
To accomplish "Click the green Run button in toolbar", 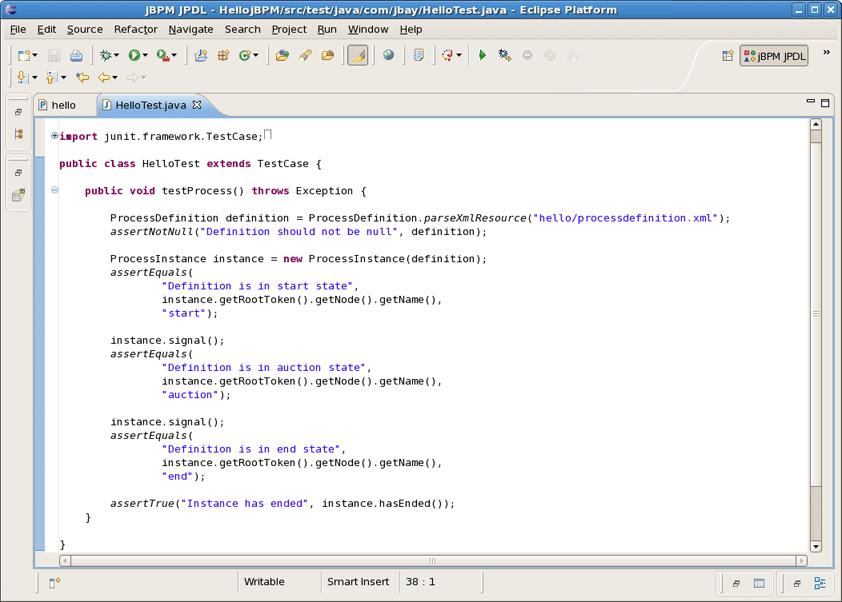I will click(x=134, y=56).
